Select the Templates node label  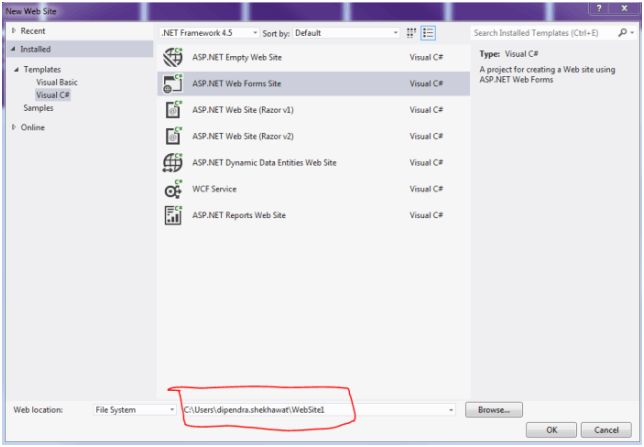click(x=42, y=69)
